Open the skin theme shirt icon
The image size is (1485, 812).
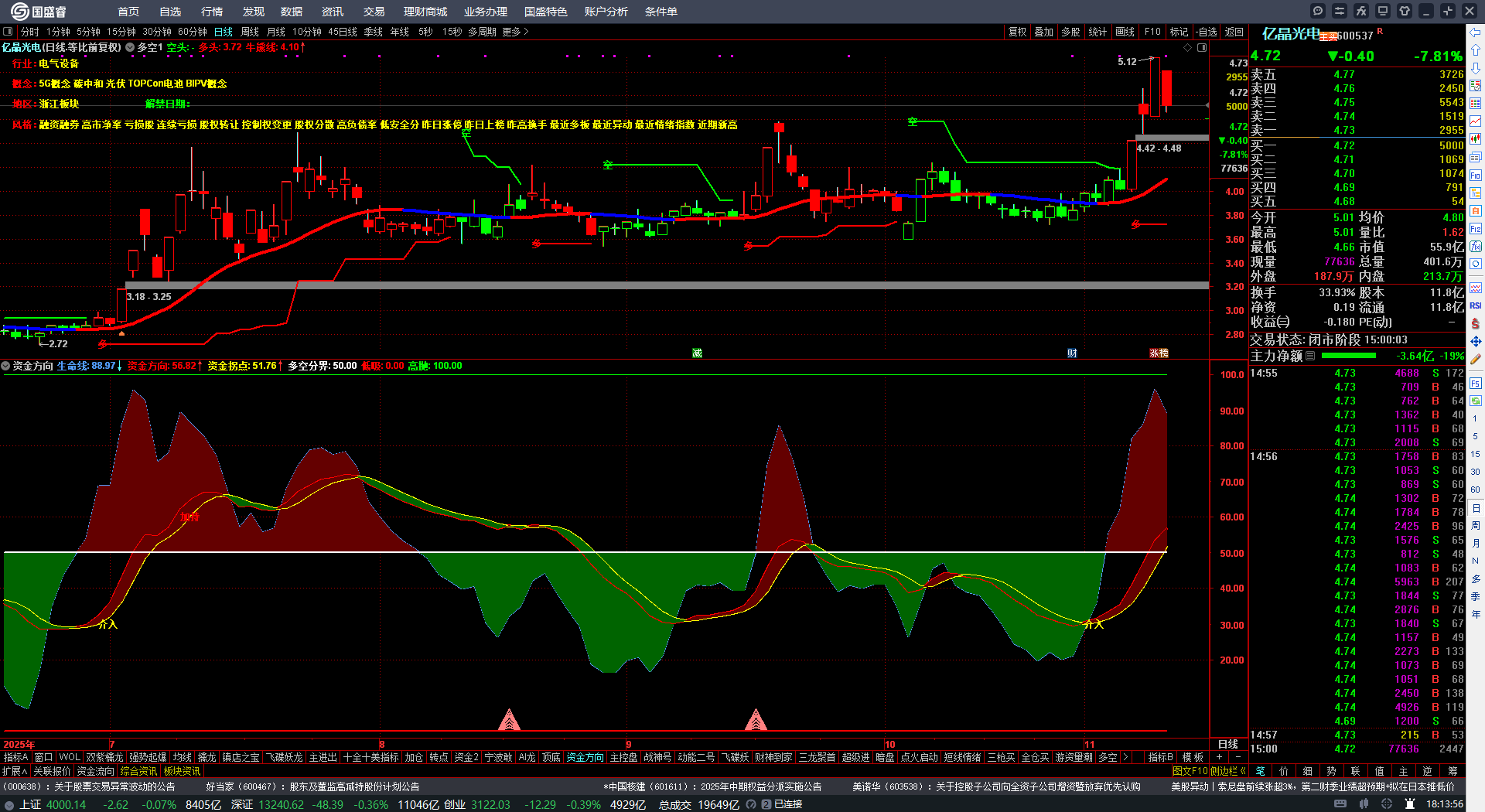(x=1405, y=11)
